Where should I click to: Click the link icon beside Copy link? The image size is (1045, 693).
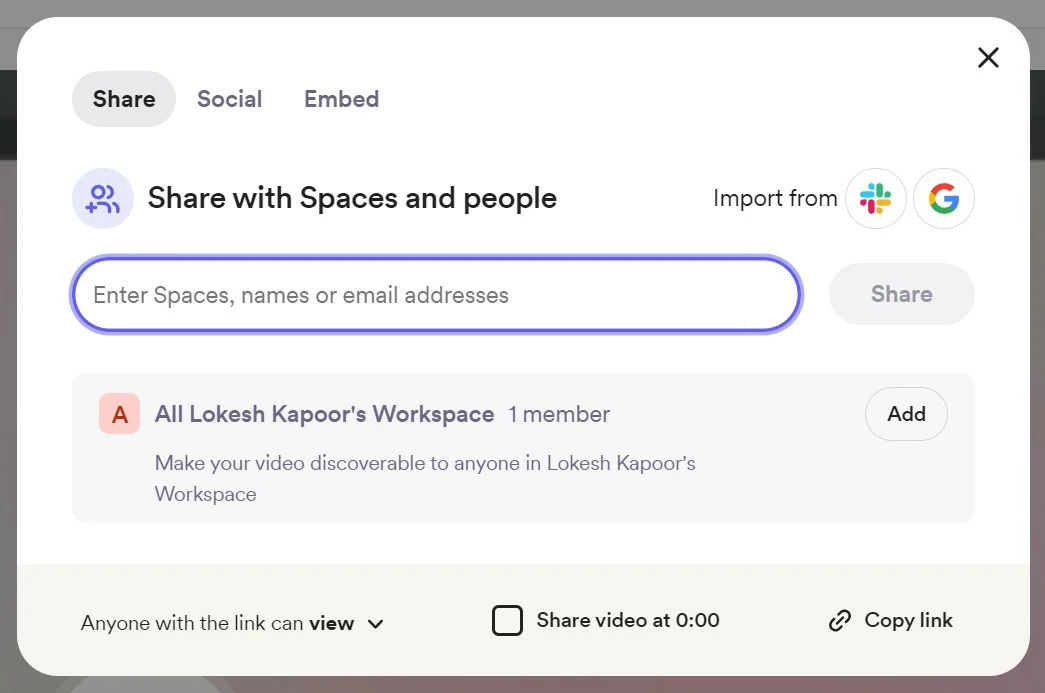840,620
